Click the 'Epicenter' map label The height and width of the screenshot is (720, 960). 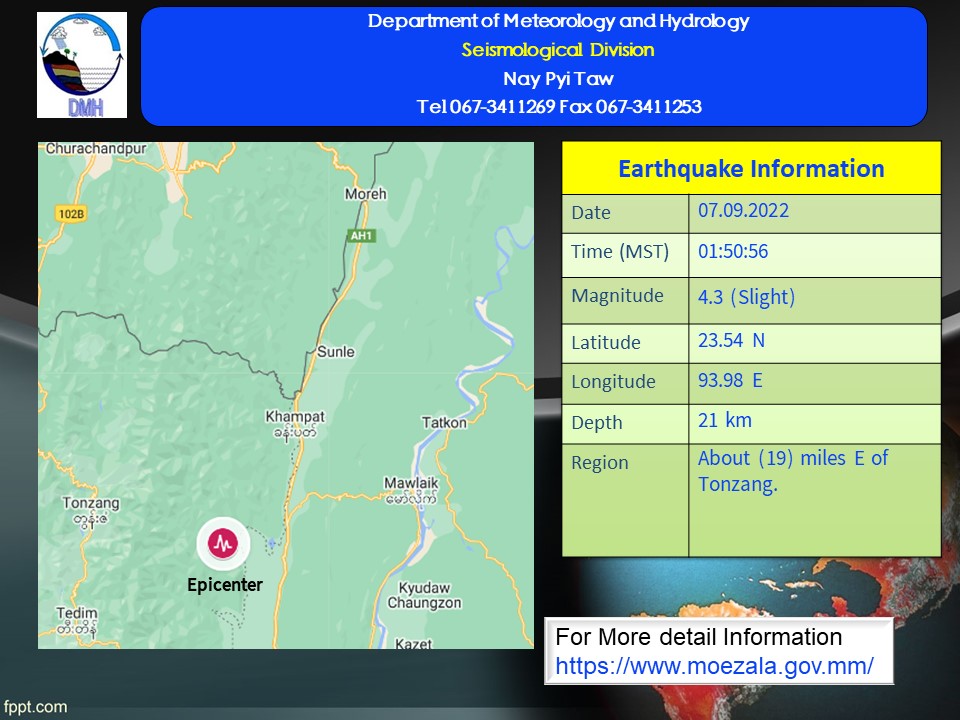[225, 585]
